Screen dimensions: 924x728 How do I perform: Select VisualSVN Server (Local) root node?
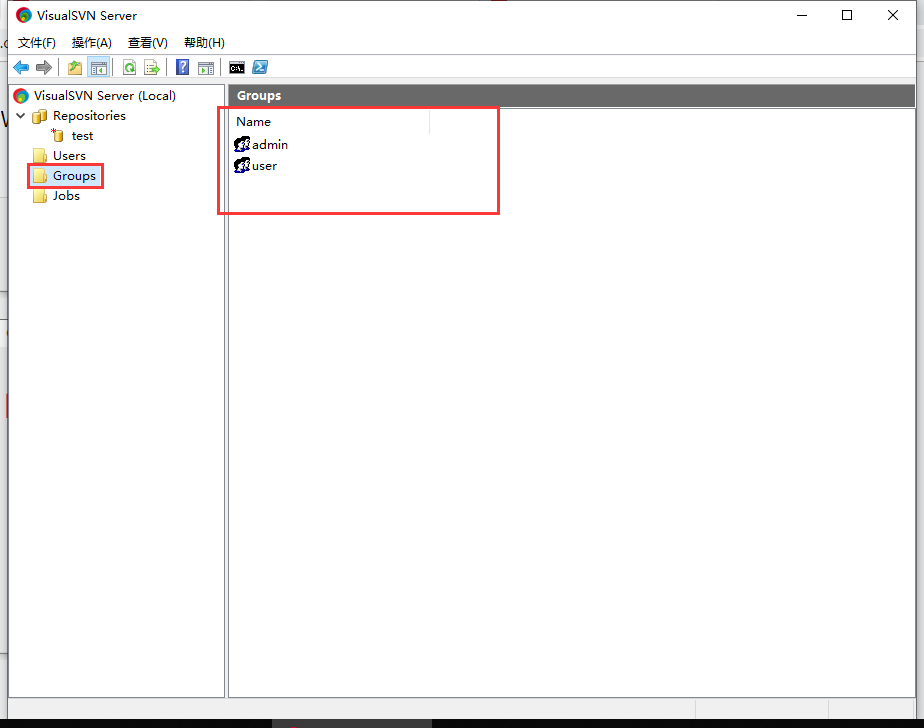[105, 95]
